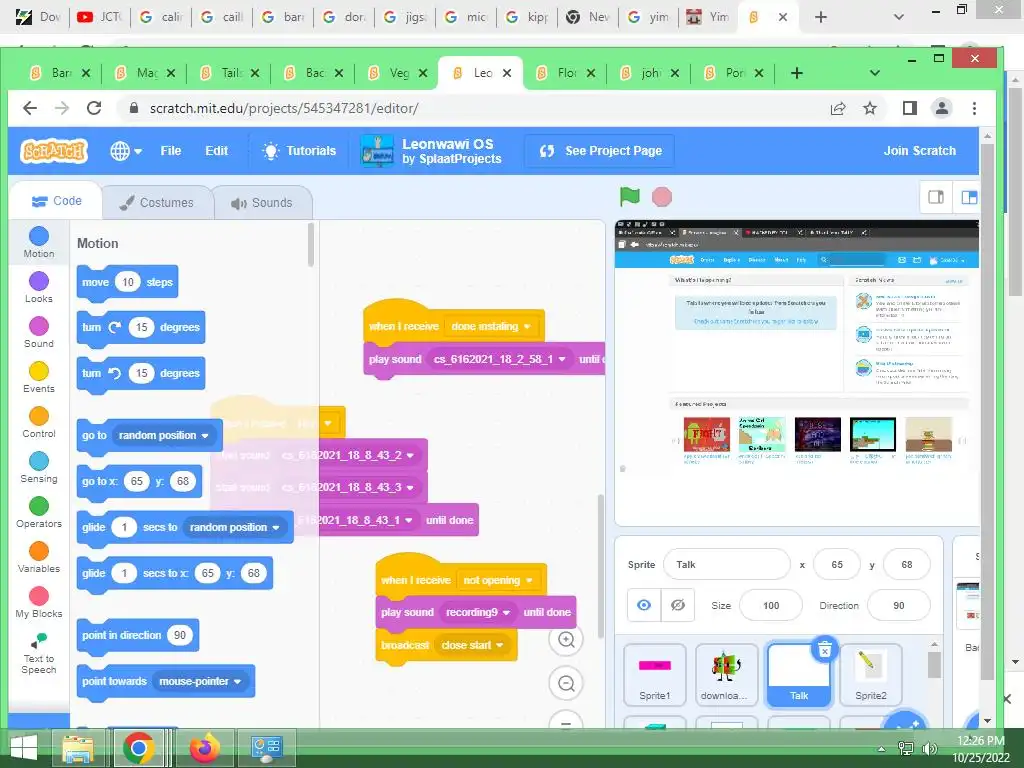This screenshot has width=1024, height=768.
Task: Select the Sprite1 thumbnail
Action: point(654,675)
